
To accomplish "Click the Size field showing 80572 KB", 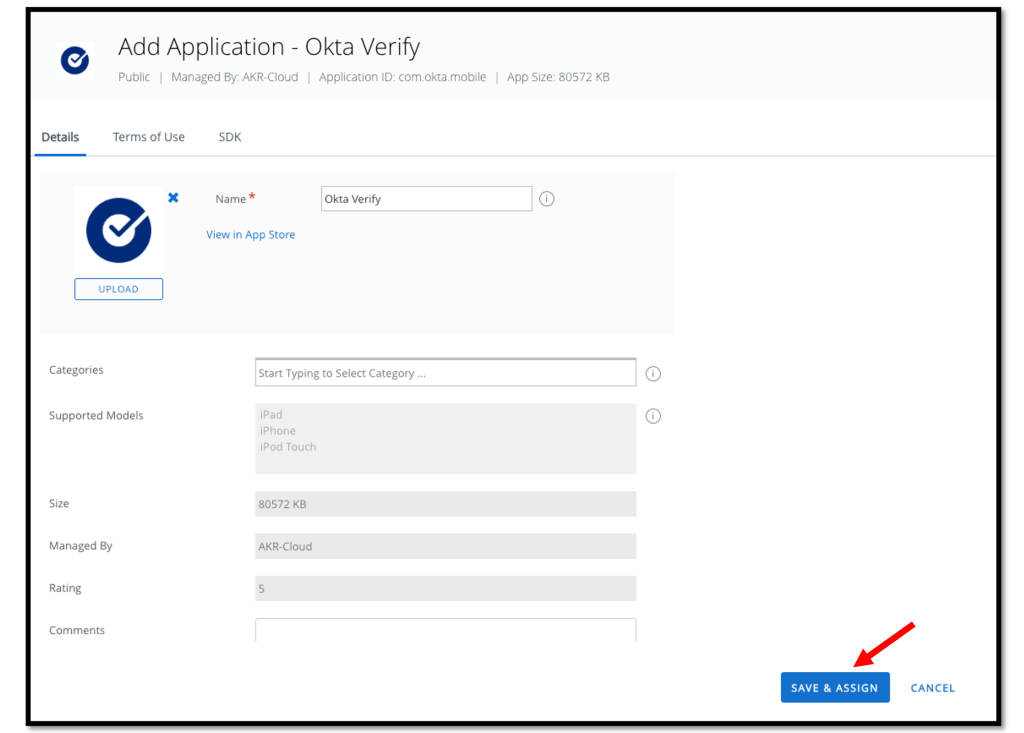I will [x=445, y=504].
